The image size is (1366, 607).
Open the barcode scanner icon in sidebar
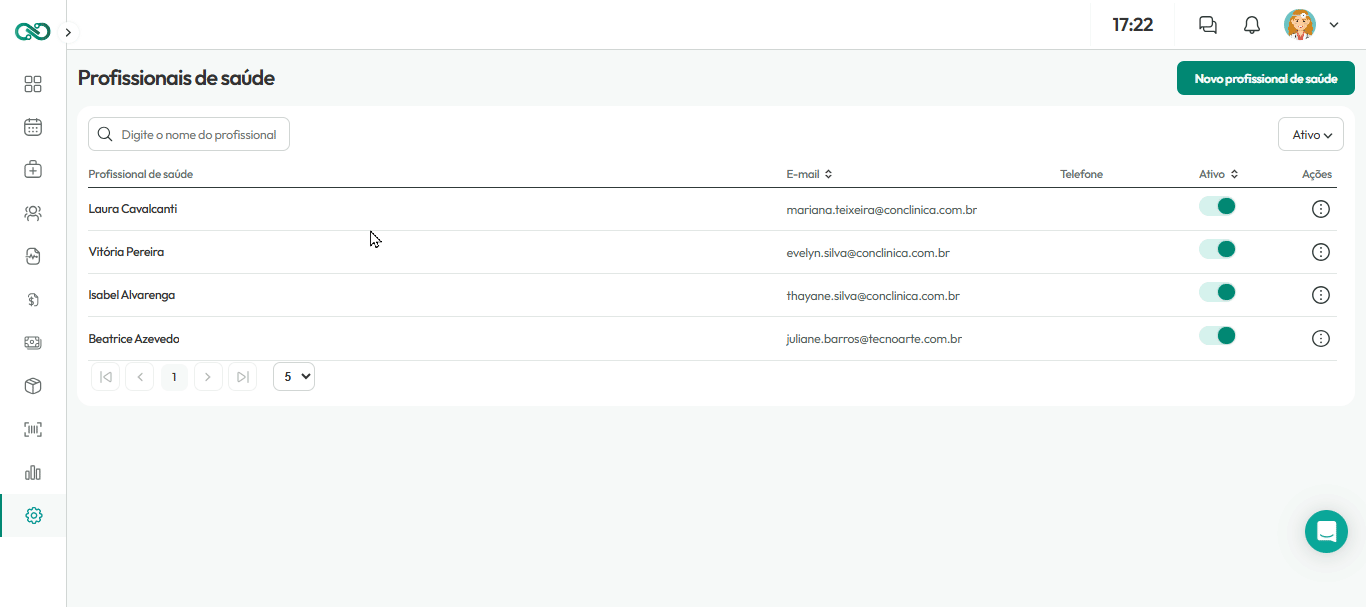coord(33,429)
